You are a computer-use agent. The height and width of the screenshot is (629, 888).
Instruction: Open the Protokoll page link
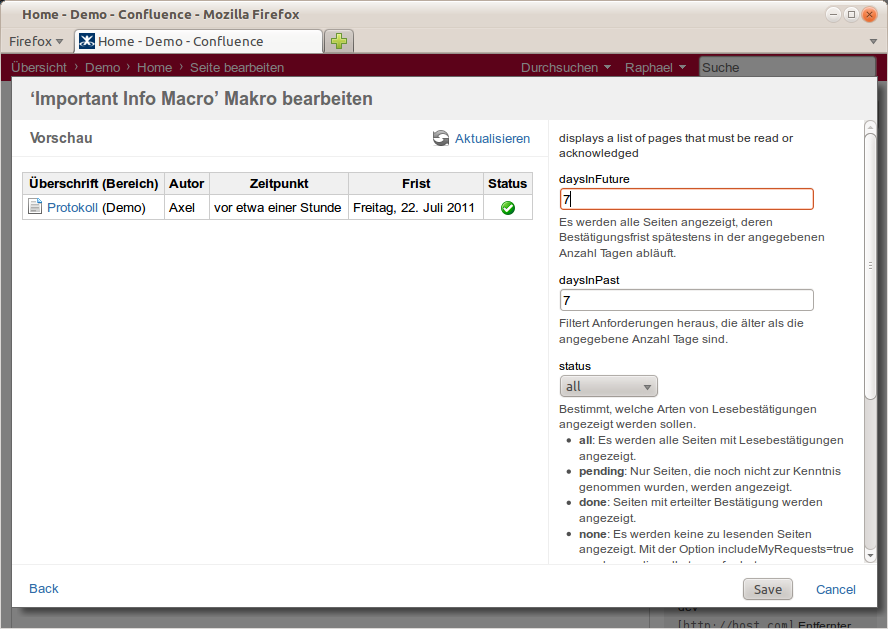point(72,207)
